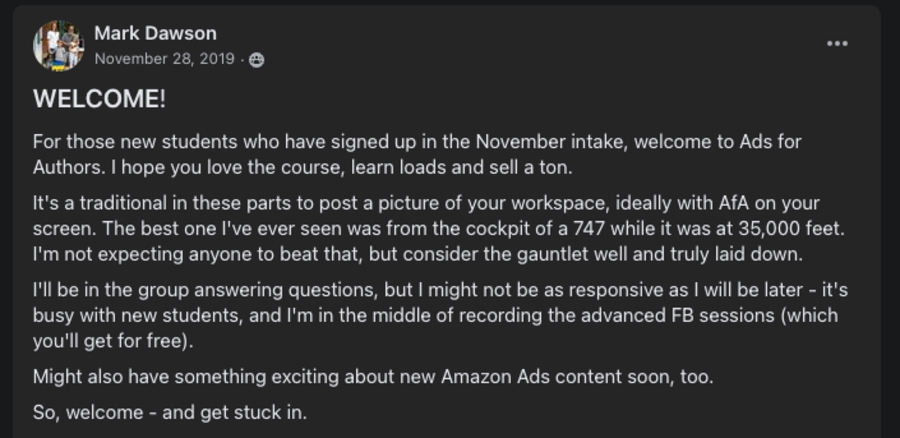
Task: Click the text "you'll get for free"
Action: [x=106, y=340]
